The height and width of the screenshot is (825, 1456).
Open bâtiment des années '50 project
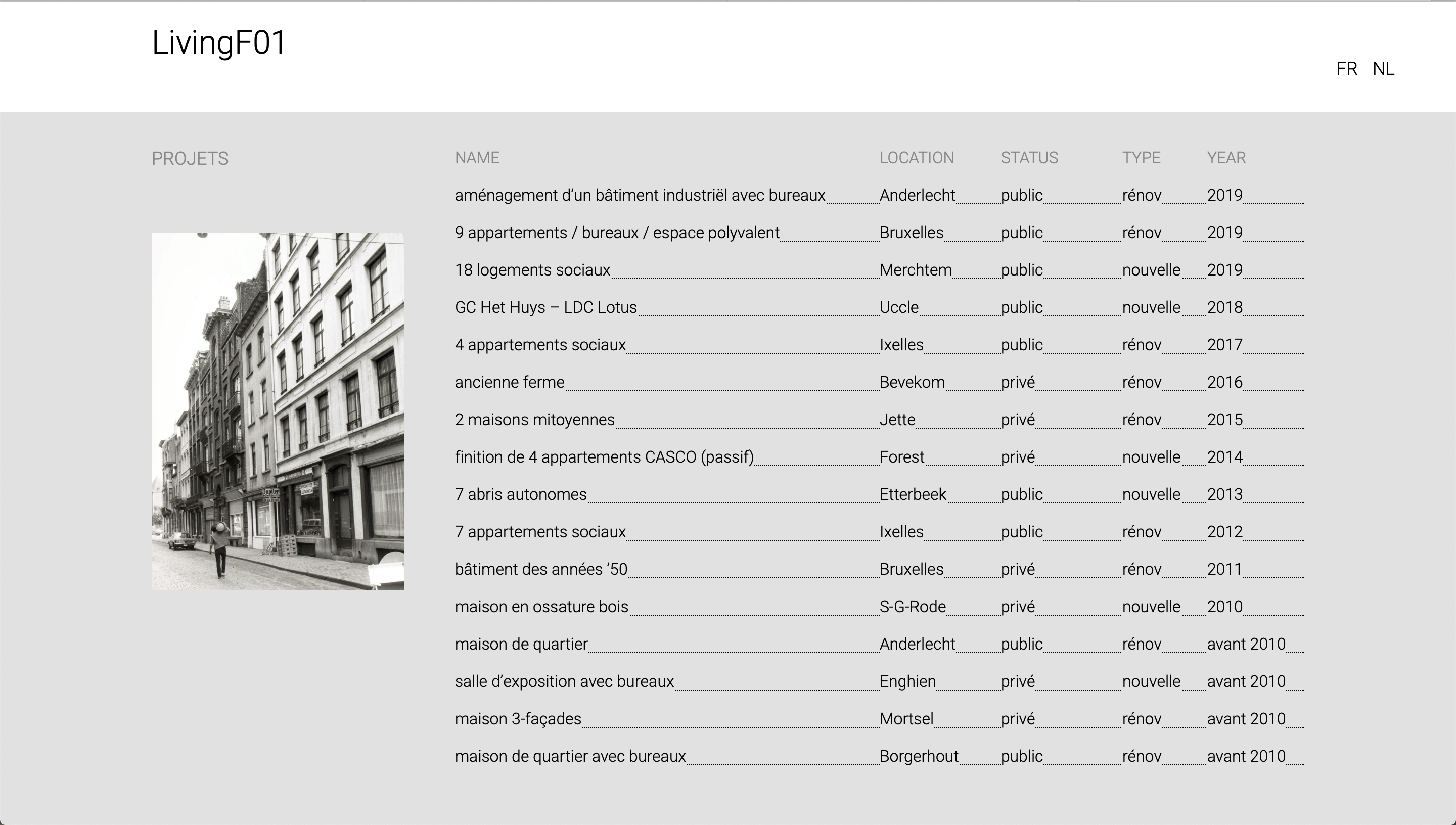541,569
